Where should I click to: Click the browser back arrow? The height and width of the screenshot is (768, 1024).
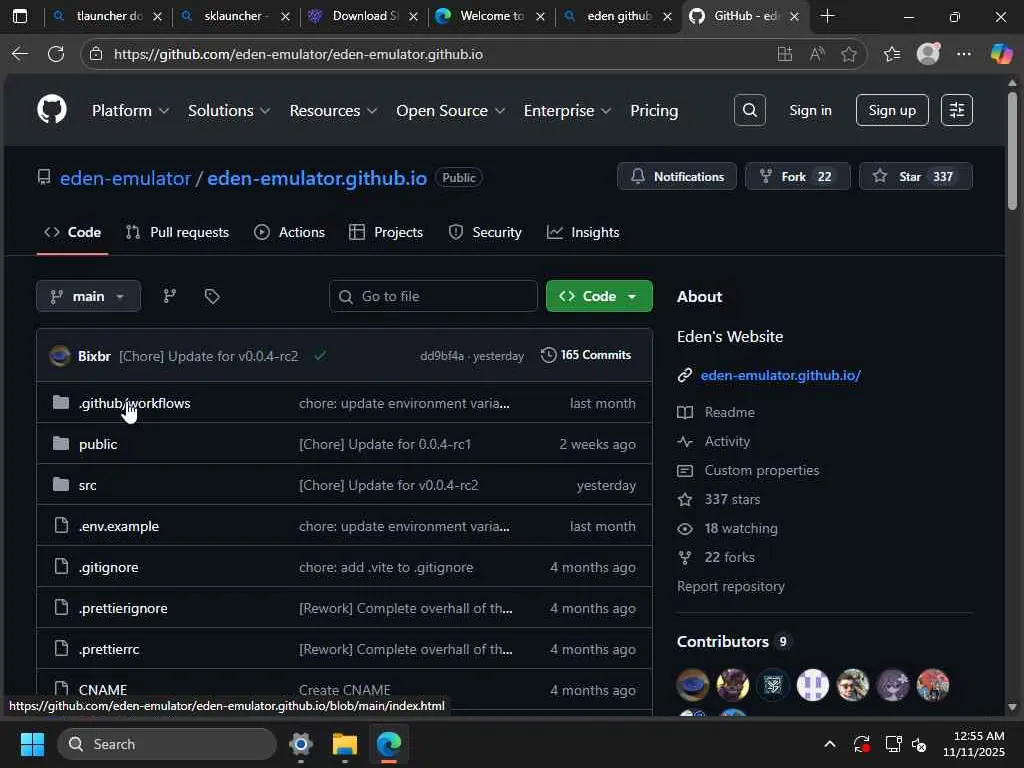[20, 54]
